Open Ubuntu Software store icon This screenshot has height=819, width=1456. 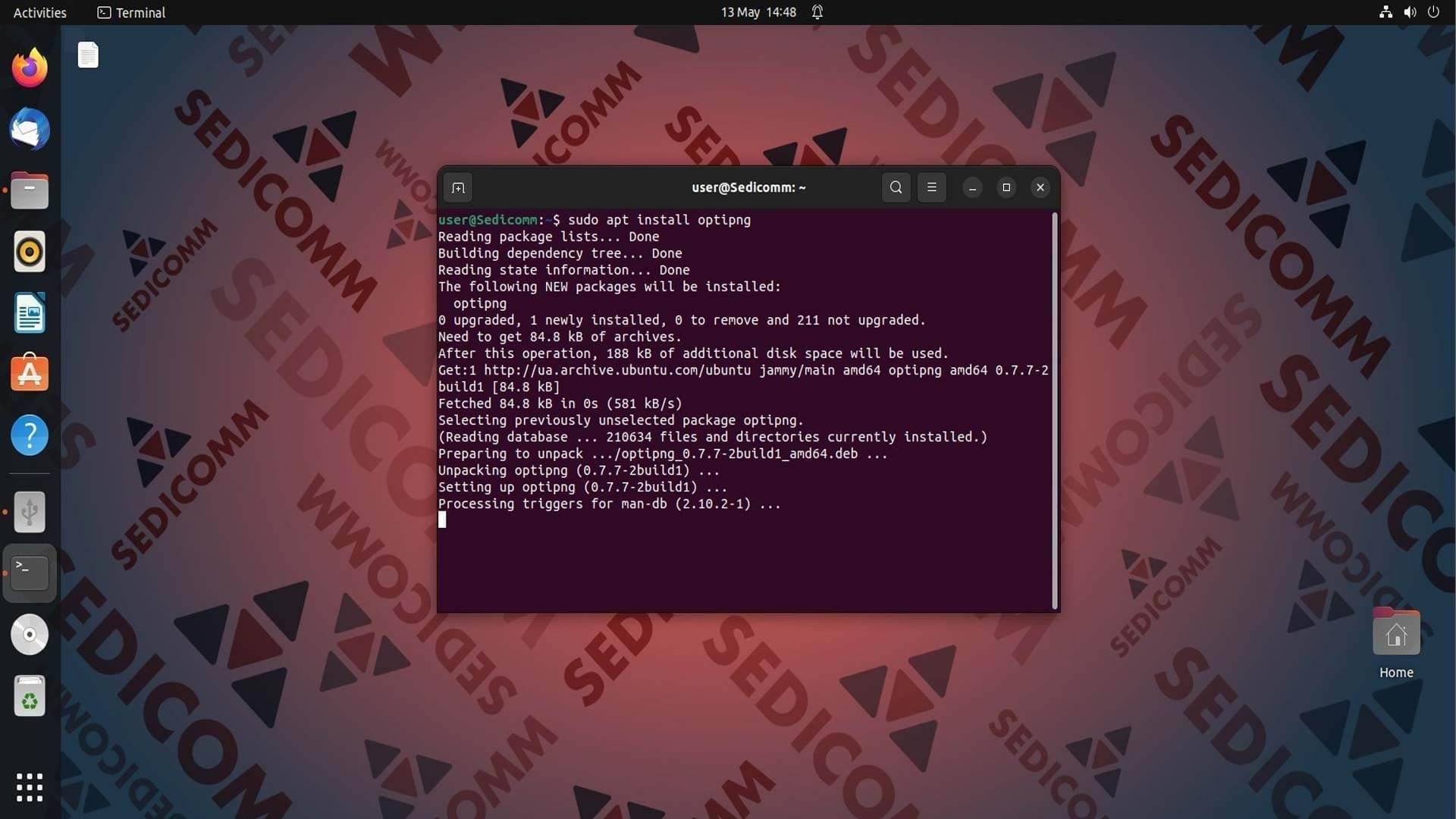30,374
